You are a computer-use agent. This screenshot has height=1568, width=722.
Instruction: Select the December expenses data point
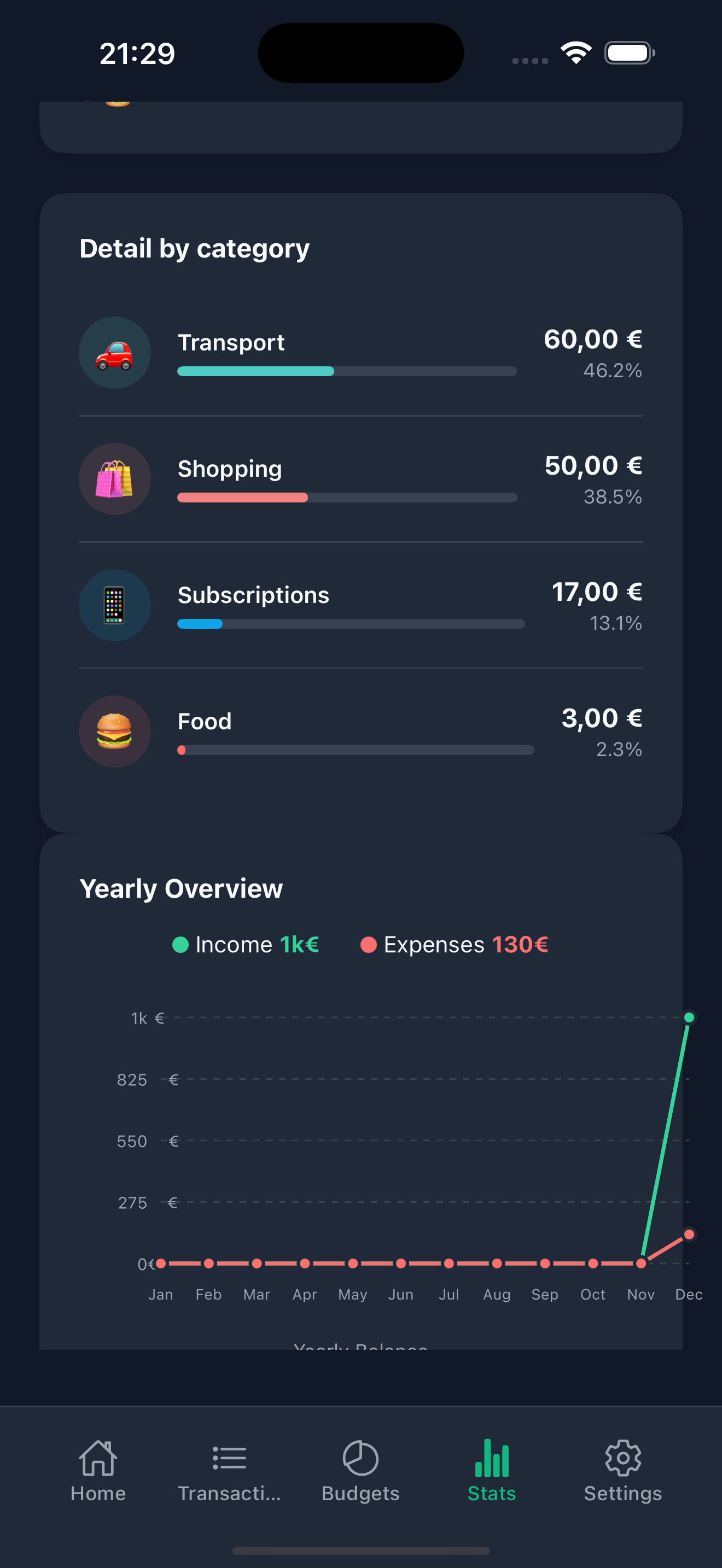[689, 1234]
